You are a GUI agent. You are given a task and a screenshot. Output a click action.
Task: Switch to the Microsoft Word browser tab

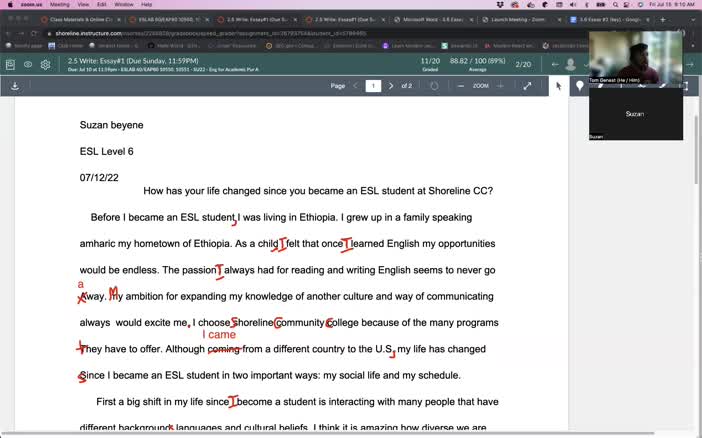[x=432, y=18]
